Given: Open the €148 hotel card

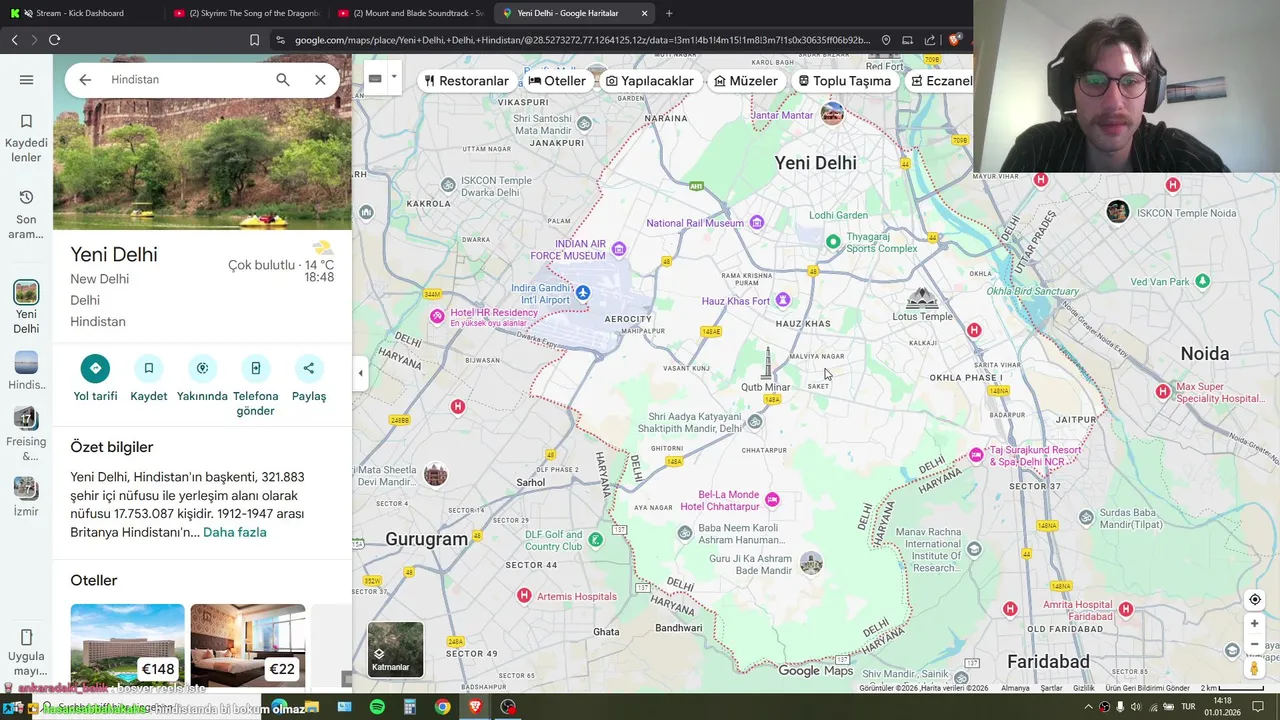Looking at the screenshot, I should tap(127, 645).
